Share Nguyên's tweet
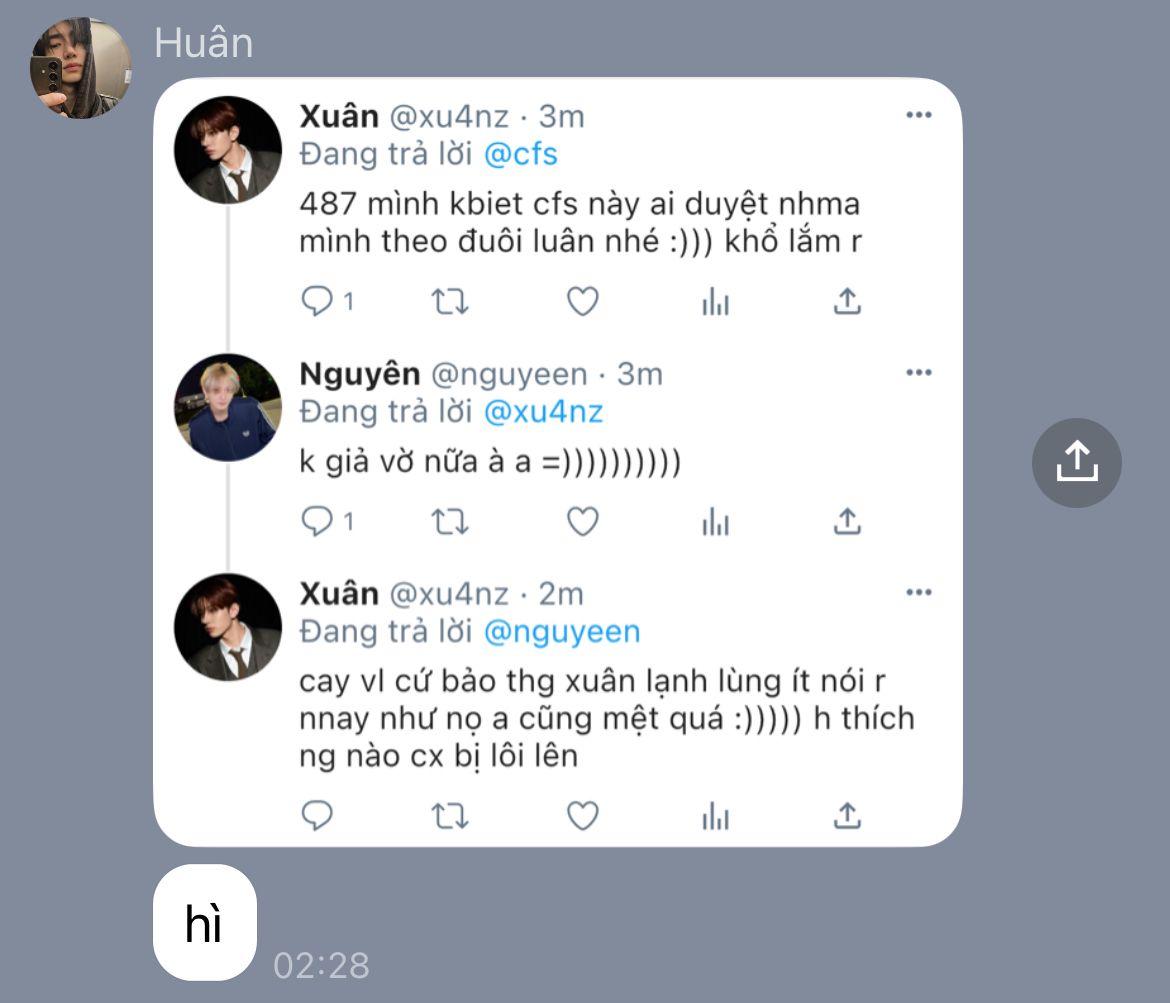 [x=847, y=521]
